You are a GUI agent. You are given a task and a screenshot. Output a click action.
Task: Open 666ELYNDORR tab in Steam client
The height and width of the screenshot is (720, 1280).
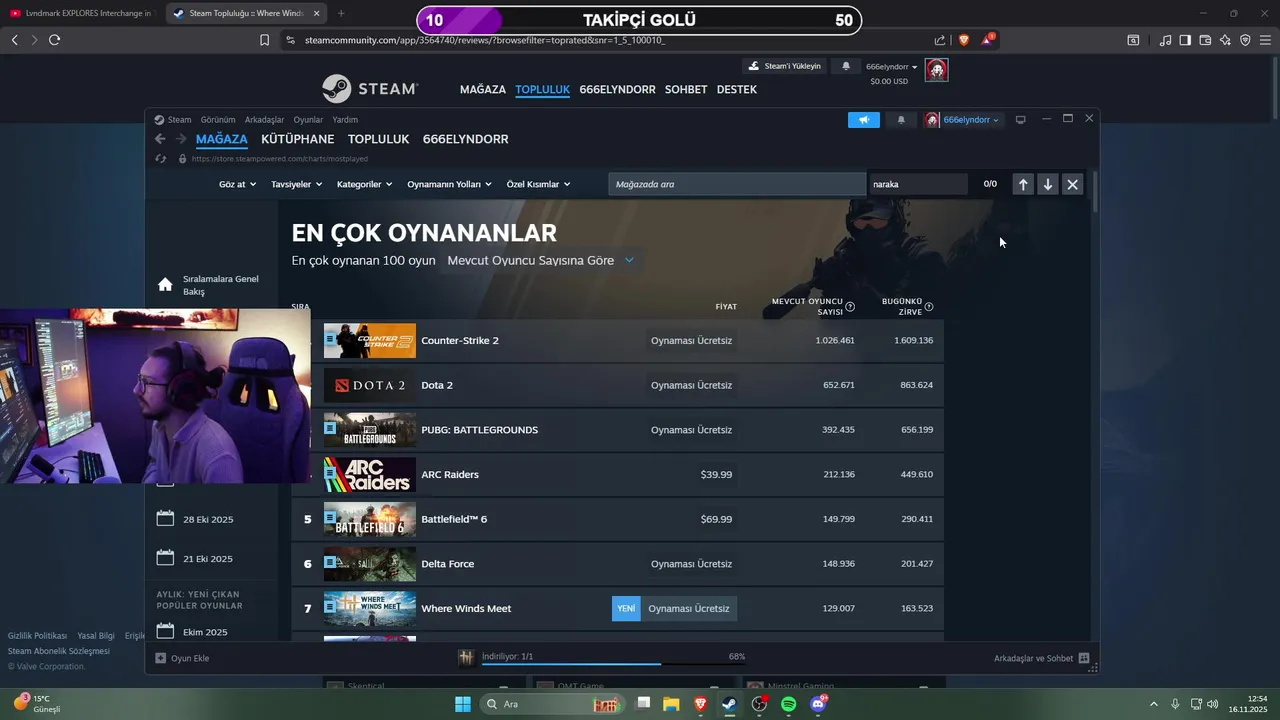[x=466, y=139]
